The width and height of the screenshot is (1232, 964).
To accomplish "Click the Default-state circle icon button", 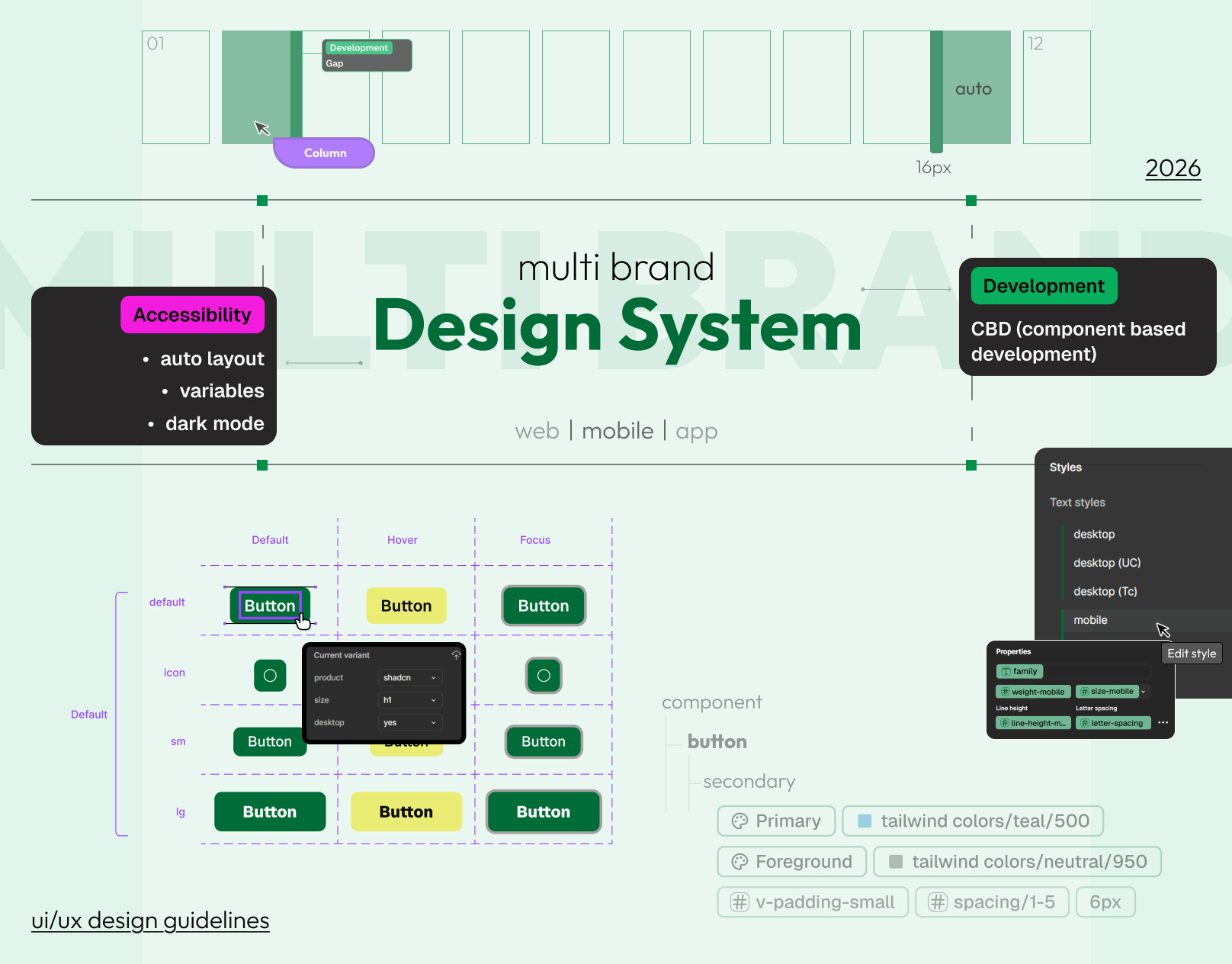I will [270, 676].
